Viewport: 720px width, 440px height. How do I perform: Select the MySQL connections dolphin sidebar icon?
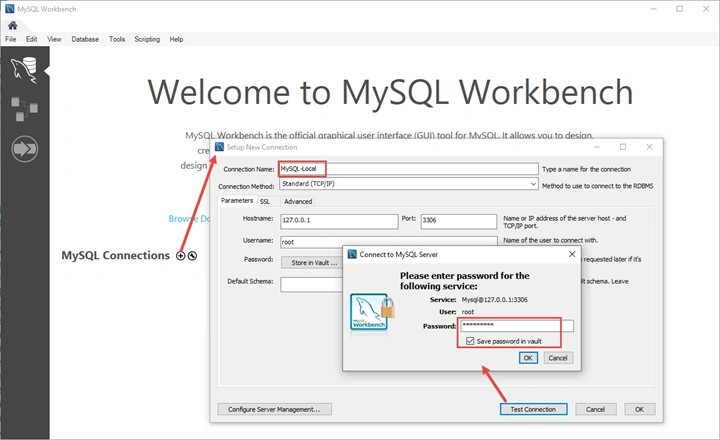click(x=24, y=70)
